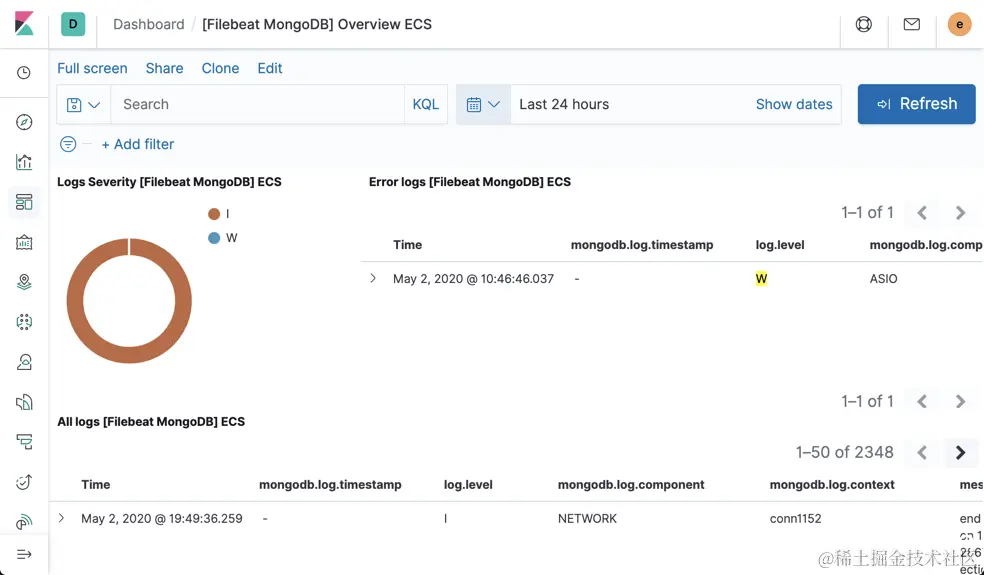The width and height of the screenshot is (984, 575).
Task: Open Dashboard icon in sidebar
Action: click(24, 202)
